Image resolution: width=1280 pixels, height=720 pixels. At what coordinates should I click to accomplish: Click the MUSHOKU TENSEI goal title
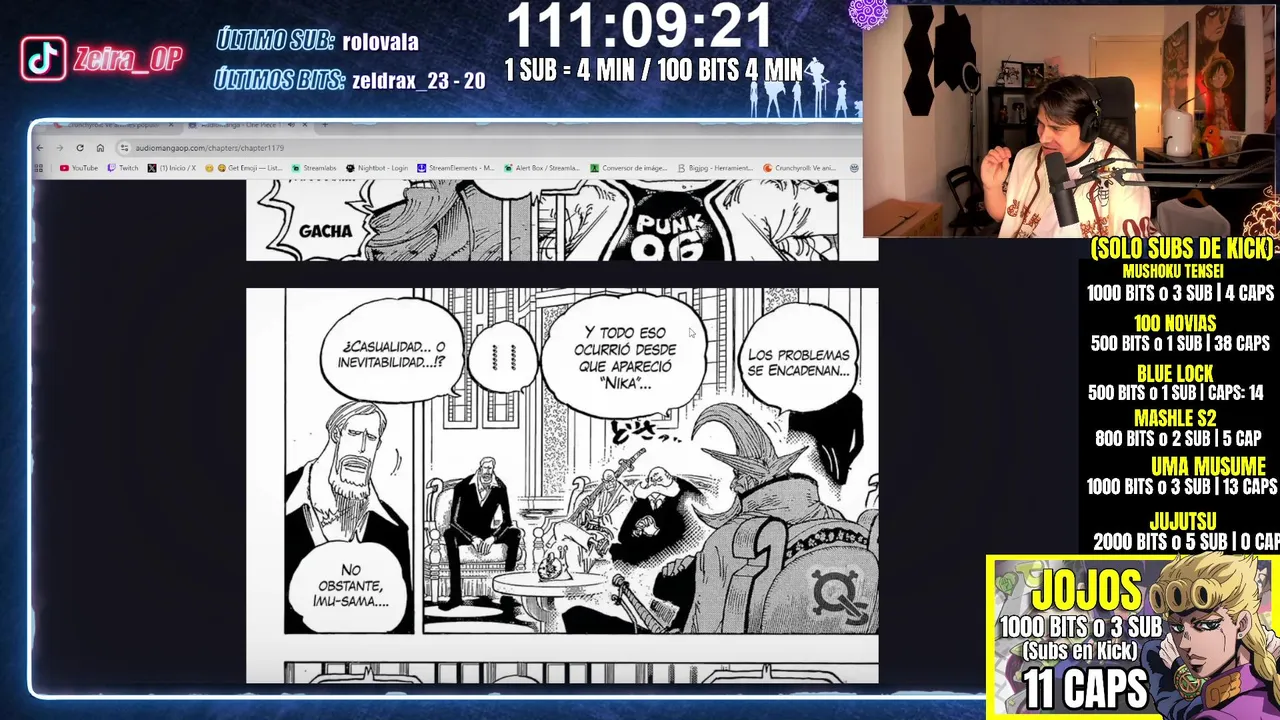(1173, 271)
